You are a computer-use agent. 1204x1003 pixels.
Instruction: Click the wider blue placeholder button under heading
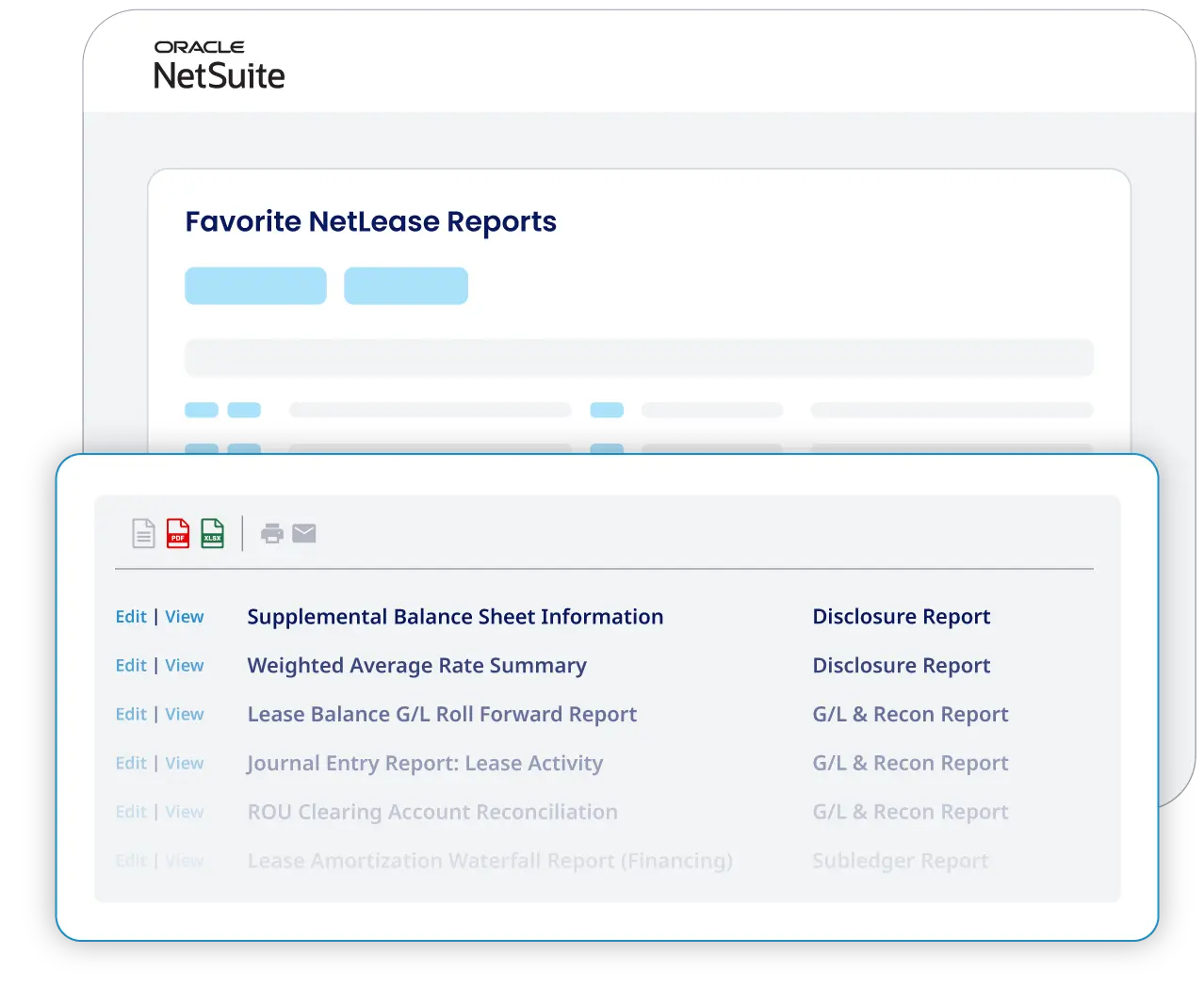point(255,285)
